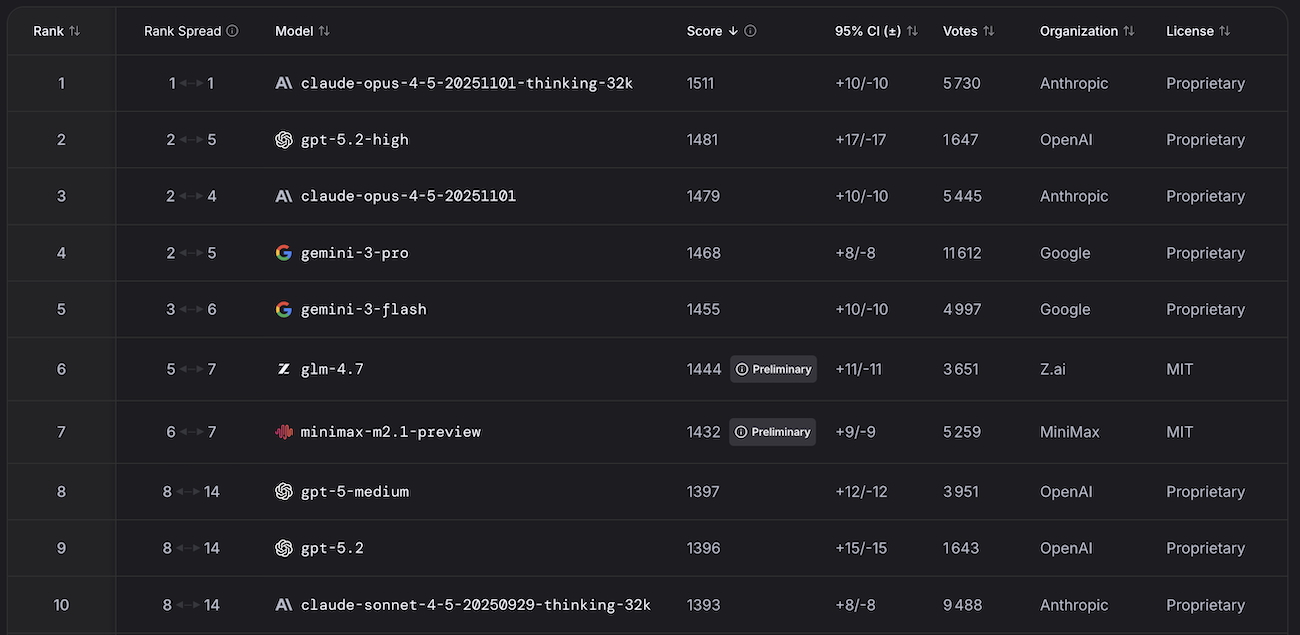Toggle Score descending sort arrow

(733, 31)
